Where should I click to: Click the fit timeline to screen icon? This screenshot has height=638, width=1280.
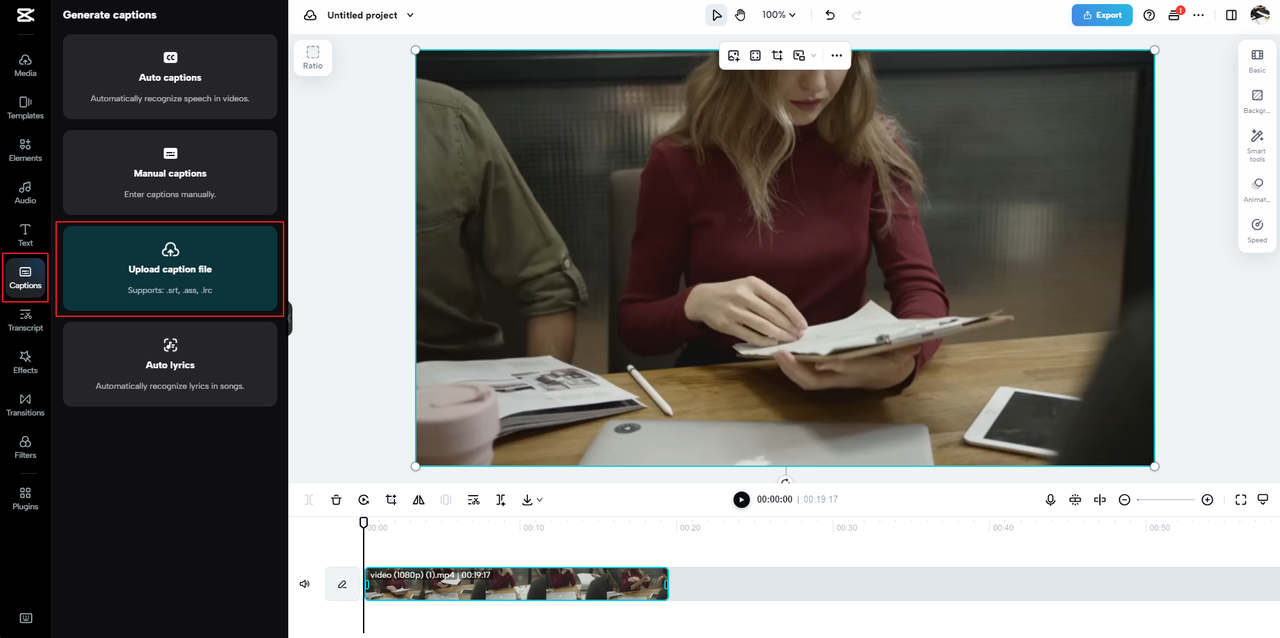(1241, 499)
